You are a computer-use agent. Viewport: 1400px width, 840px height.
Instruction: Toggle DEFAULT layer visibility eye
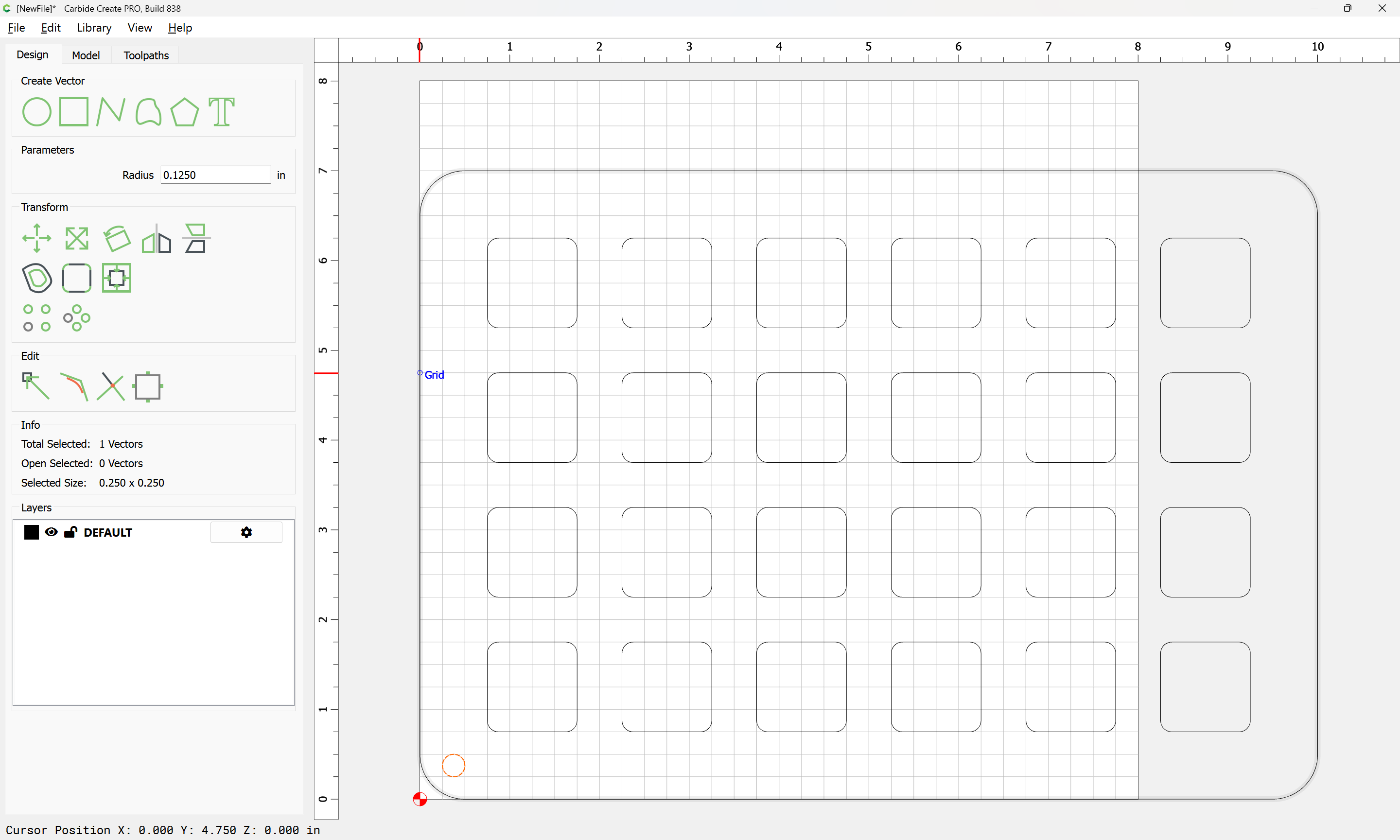click(51, 532)
